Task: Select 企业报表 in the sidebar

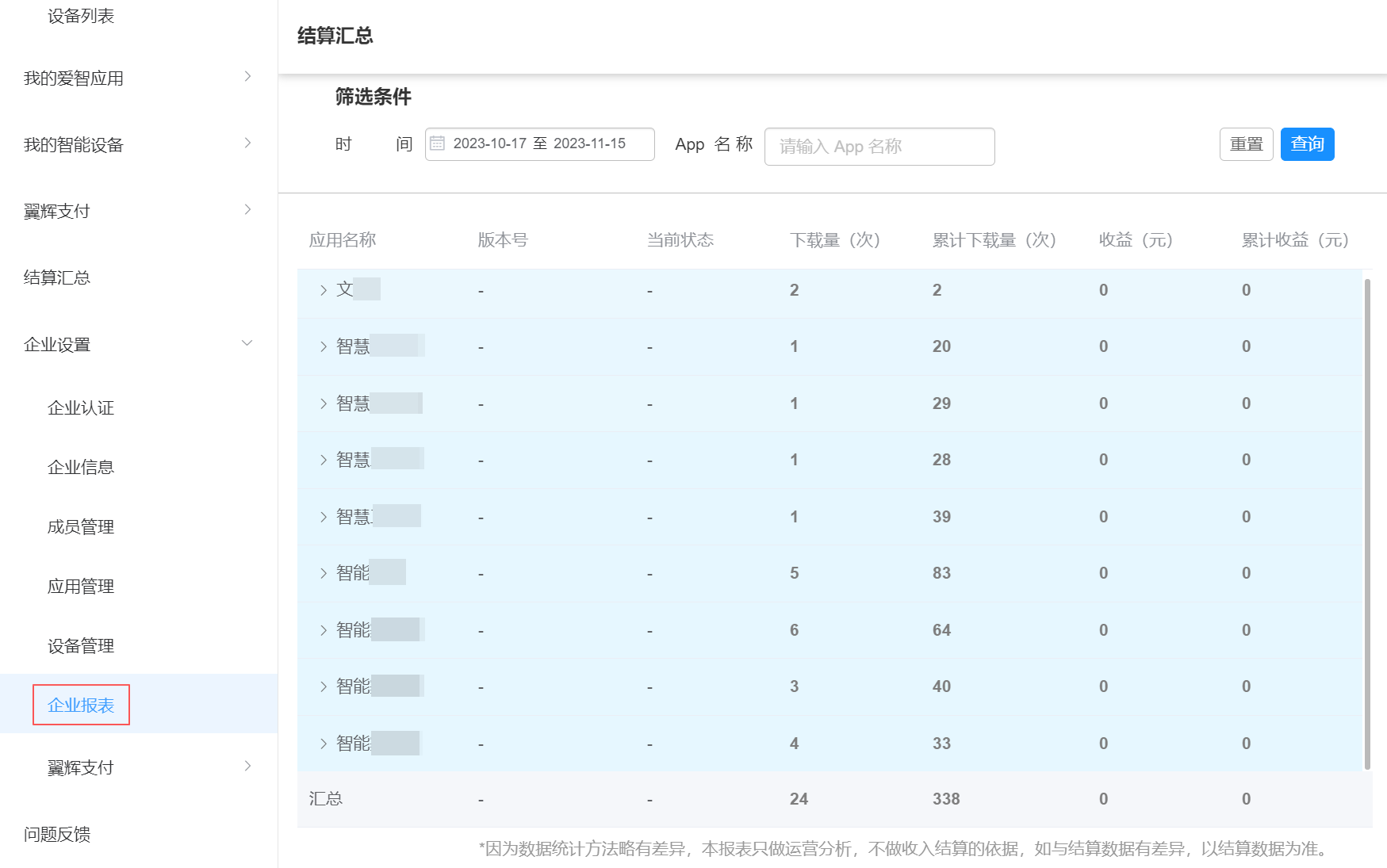Action: click(80, 704)
